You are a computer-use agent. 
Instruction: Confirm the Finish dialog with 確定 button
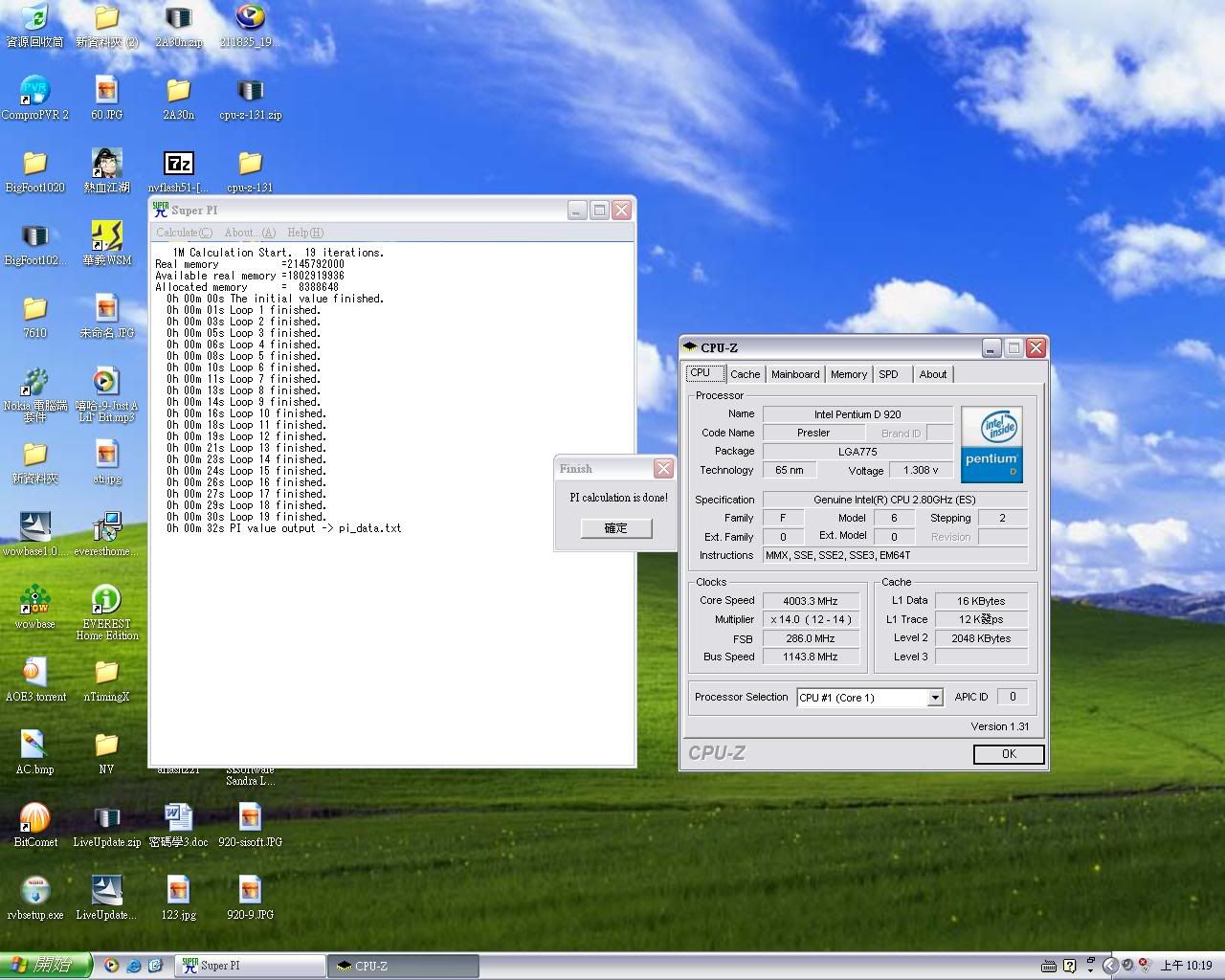[616, 528]
